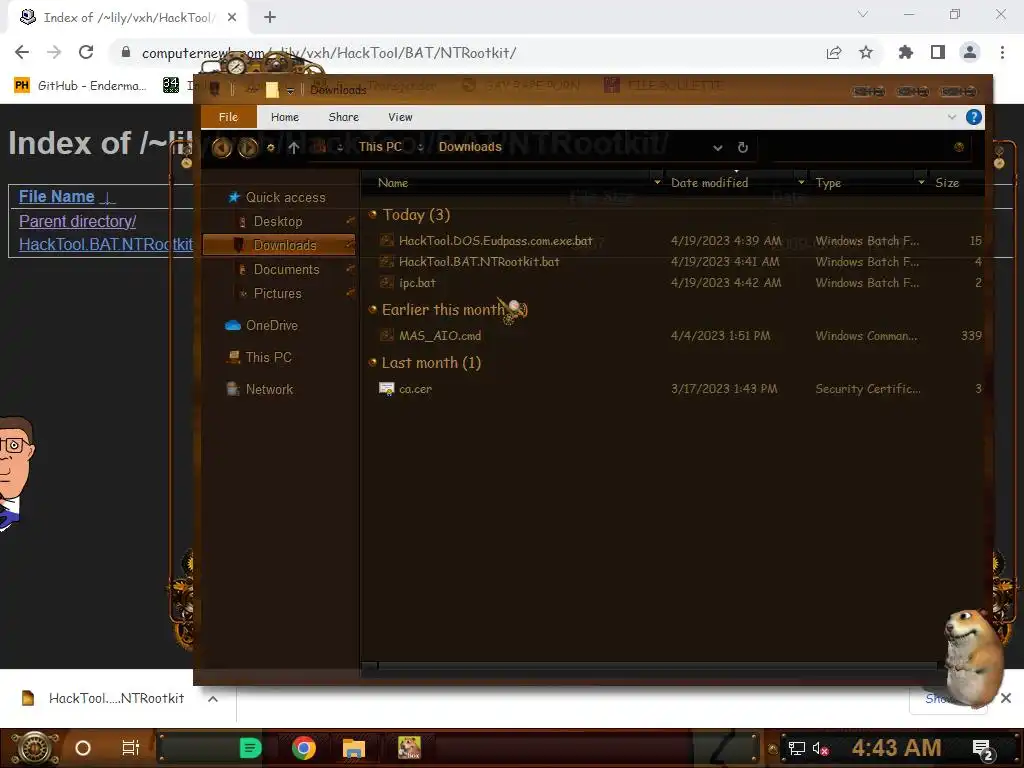
Task: Open Explorer help question mark
Action: (974, 117)
